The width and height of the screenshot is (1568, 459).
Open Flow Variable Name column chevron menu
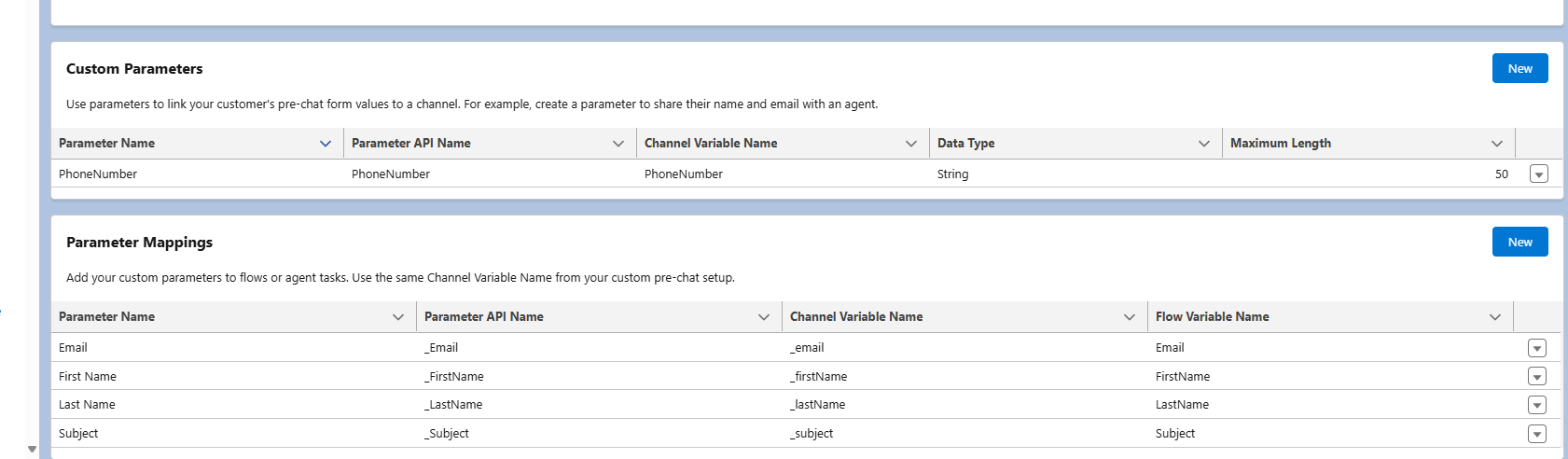pos(1495,317)
